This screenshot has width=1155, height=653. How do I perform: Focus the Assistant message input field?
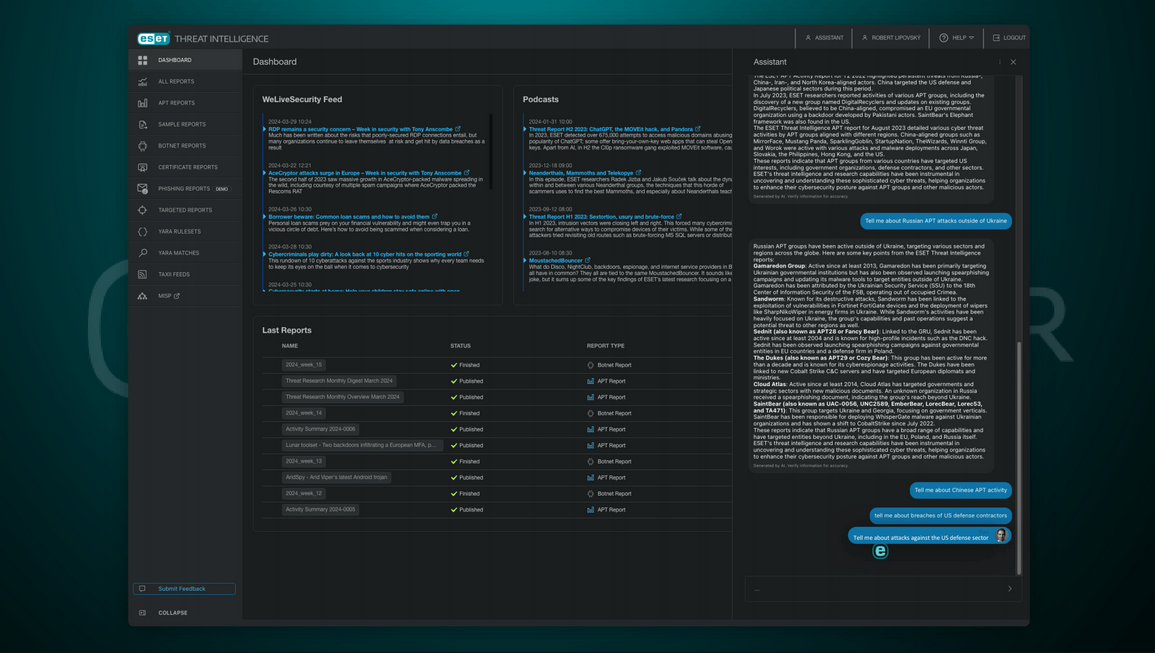pyautogui.click(x=877, y=589)
